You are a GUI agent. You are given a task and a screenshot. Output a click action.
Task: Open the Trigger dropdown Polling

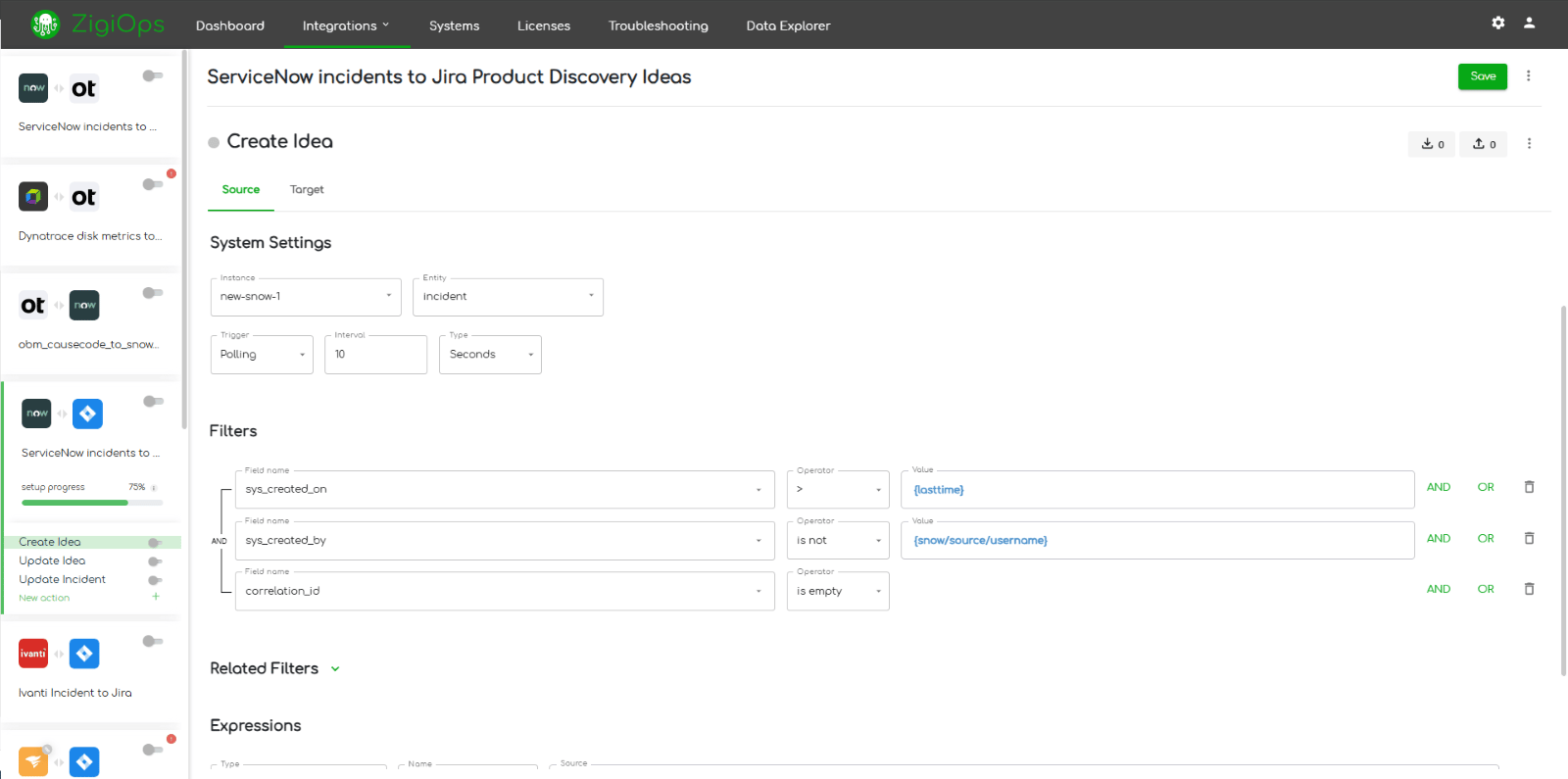262,355
